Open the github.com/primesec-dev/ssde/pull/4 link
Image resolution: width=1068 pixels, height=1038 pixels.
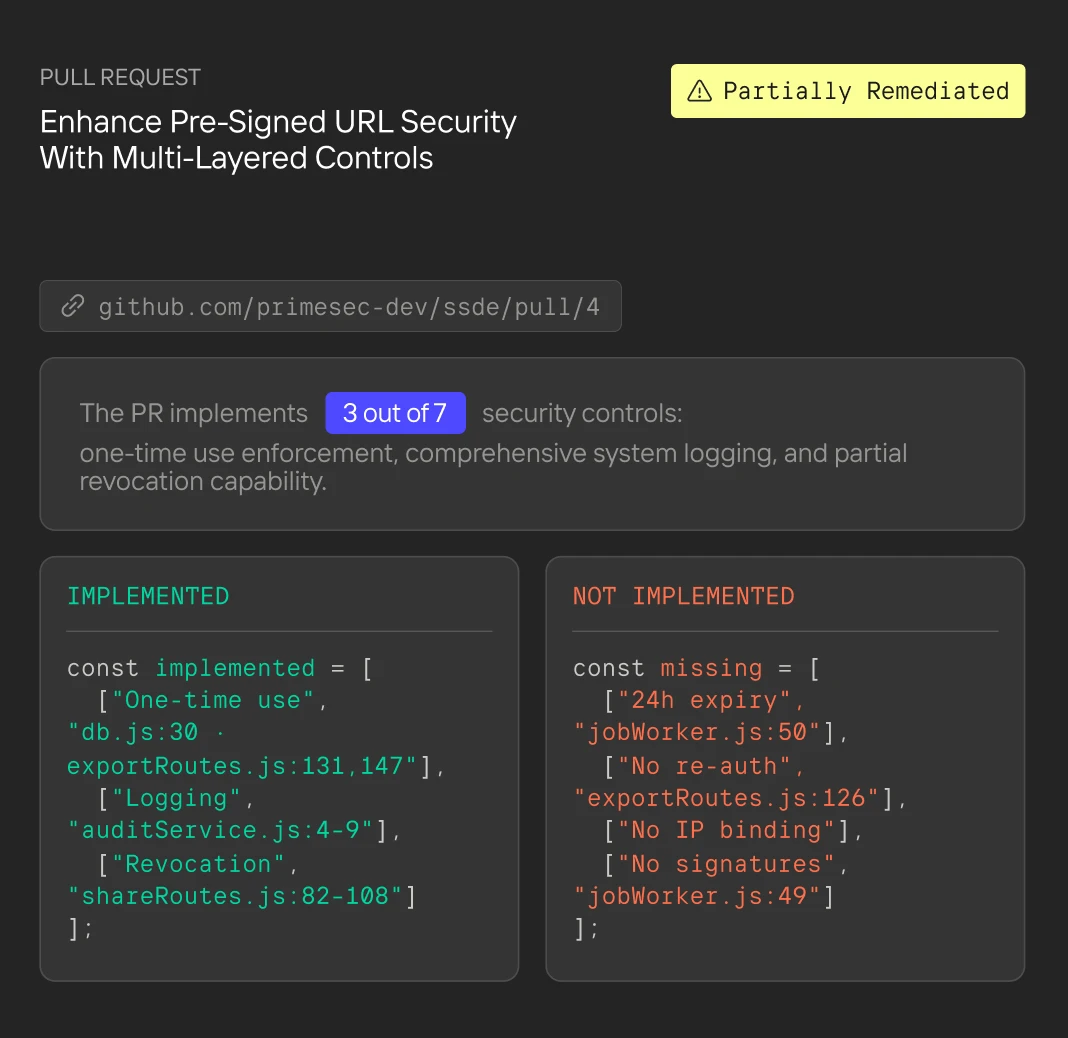tap(330, 306)
